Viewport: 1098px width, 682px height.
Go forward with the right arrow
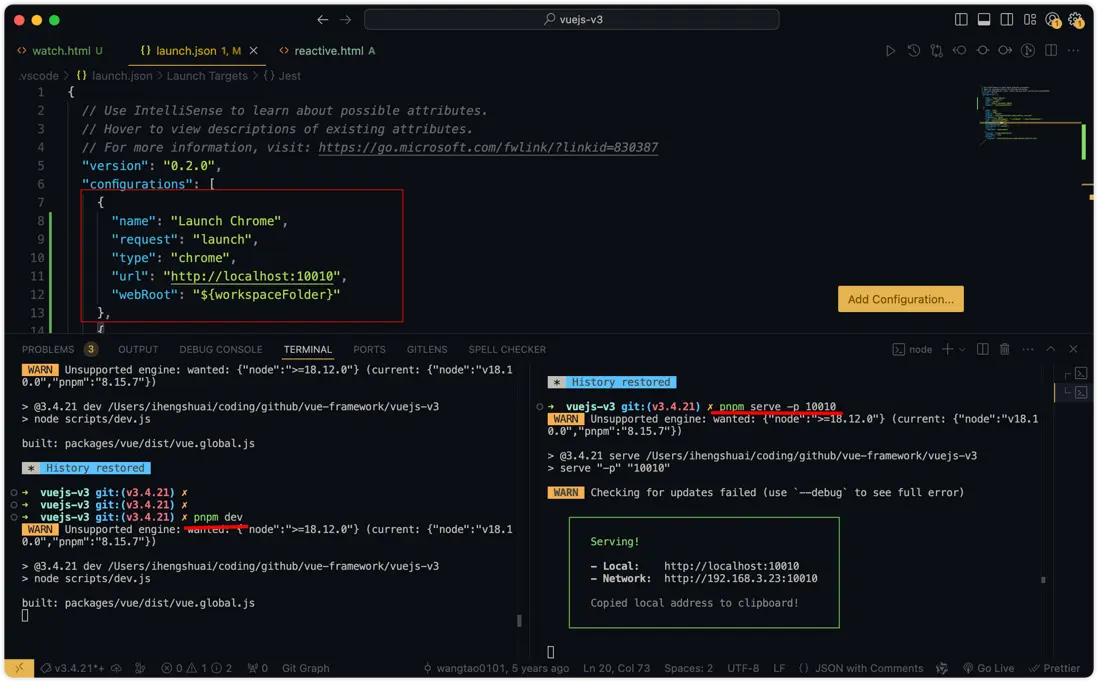345,20
